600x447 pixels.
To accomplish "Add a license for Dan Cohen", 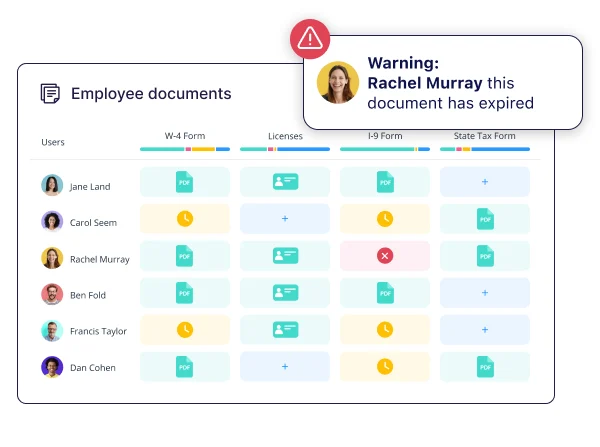I will tap(285, 367).
